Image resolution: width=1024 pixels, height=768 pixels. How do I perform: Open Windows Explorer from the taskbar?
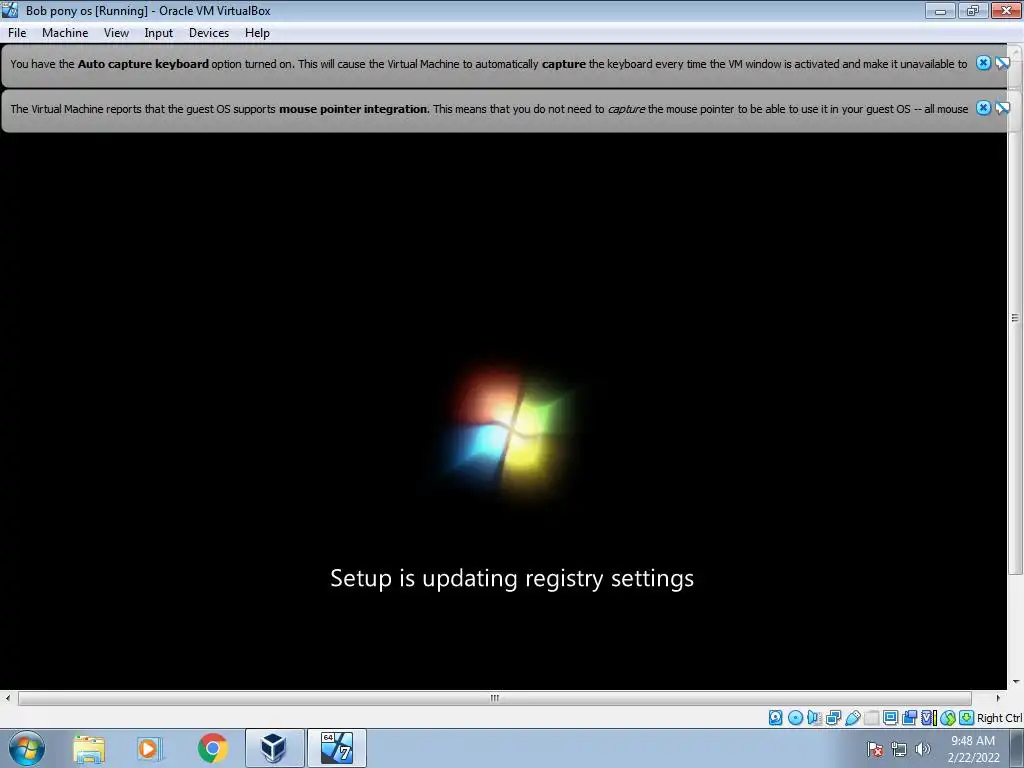(x=89, y=748)
